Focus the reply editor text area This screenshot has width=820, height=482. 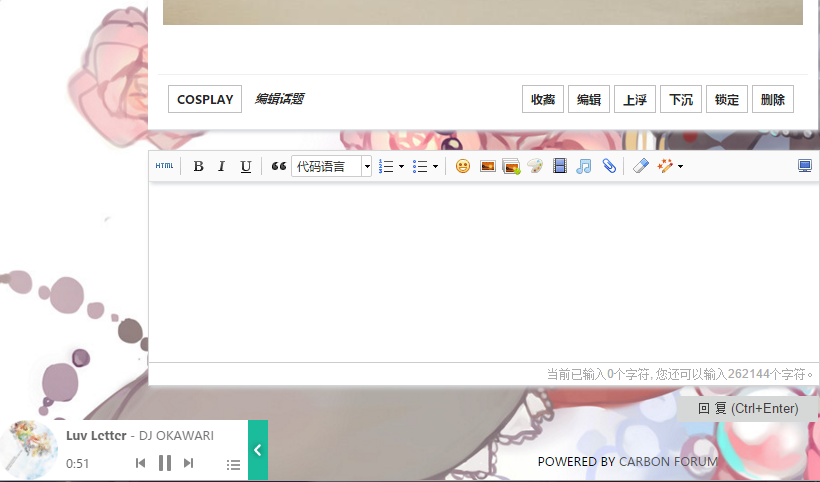pyautogui.click(x=484, y=272)
